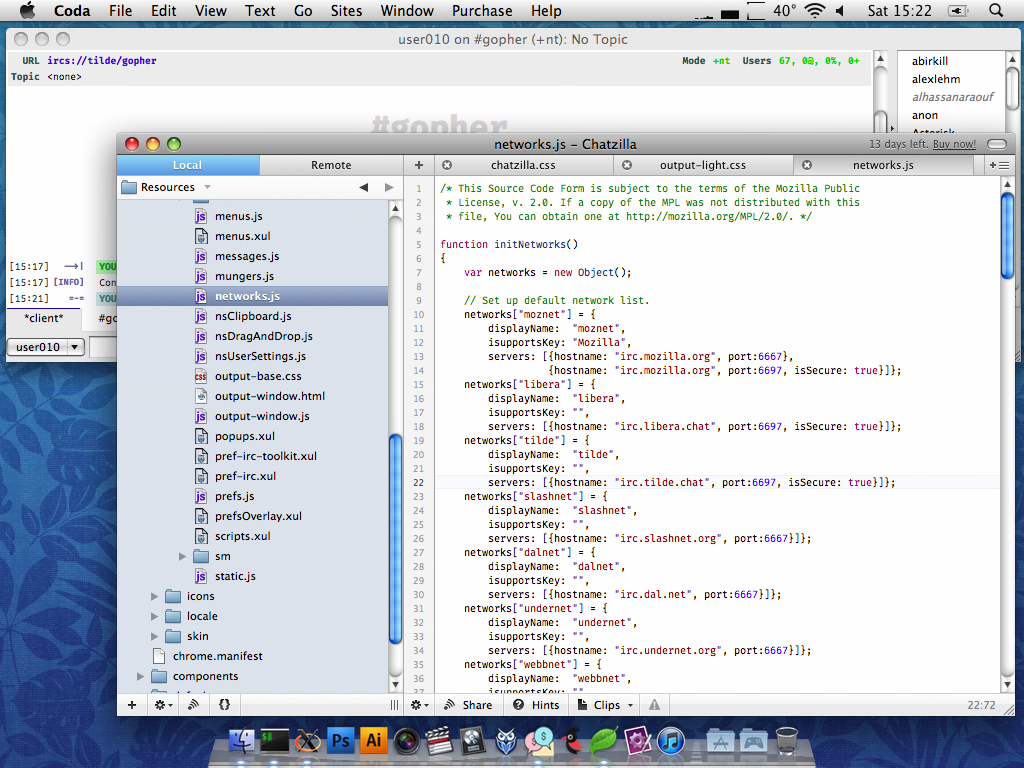This screenshot has height=768, width=1024.
Task: Click the sidebar publish feed icon
Action: [193, 705]
